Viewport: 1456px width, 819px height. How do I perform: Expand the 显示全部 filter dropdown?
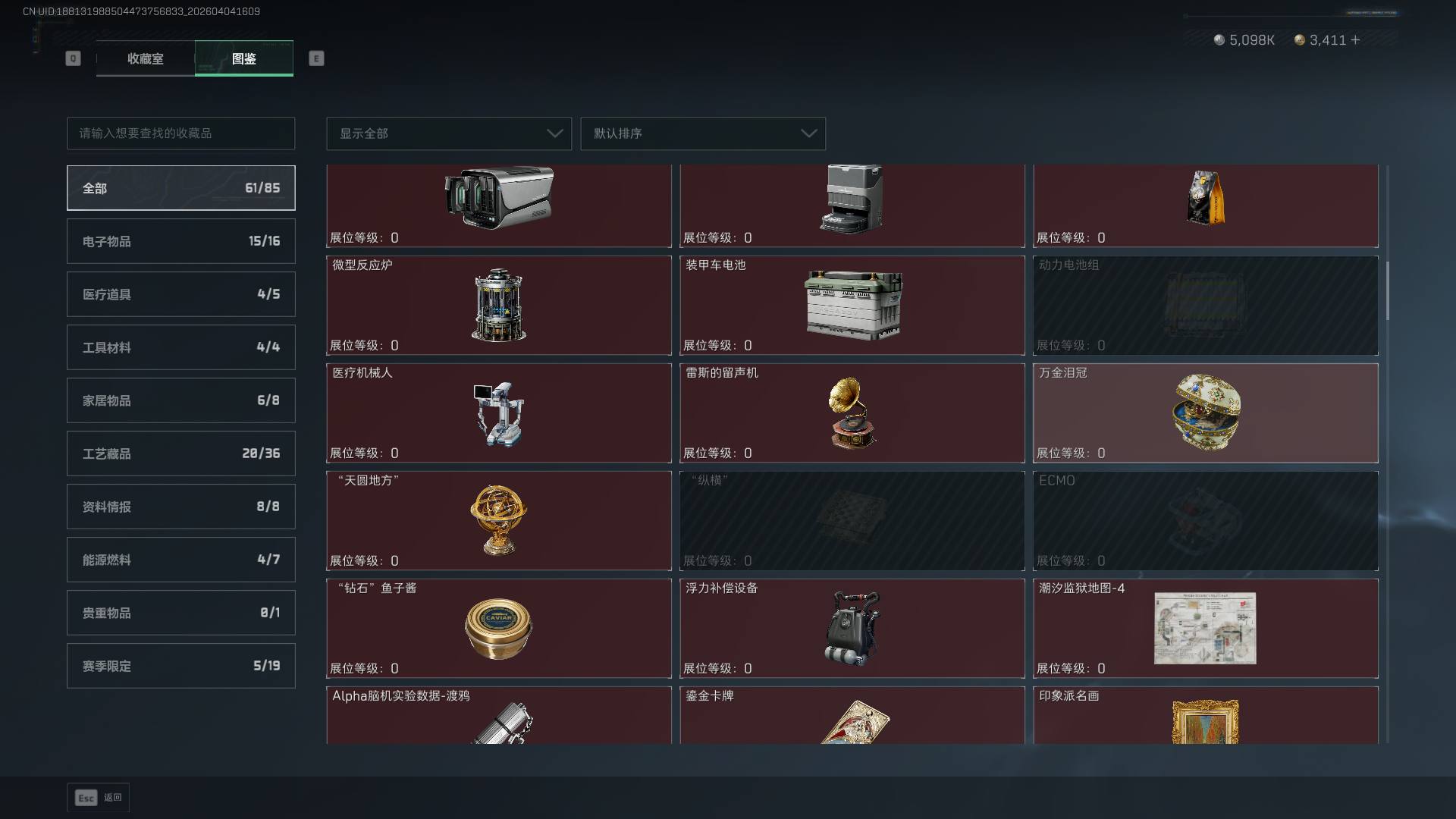[449, 133]
